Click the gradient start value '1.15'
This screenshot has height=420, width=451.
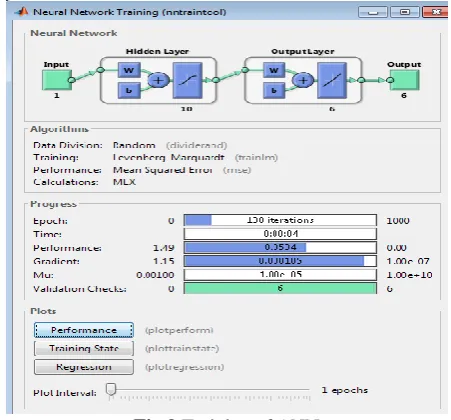[x=164, y=261]
